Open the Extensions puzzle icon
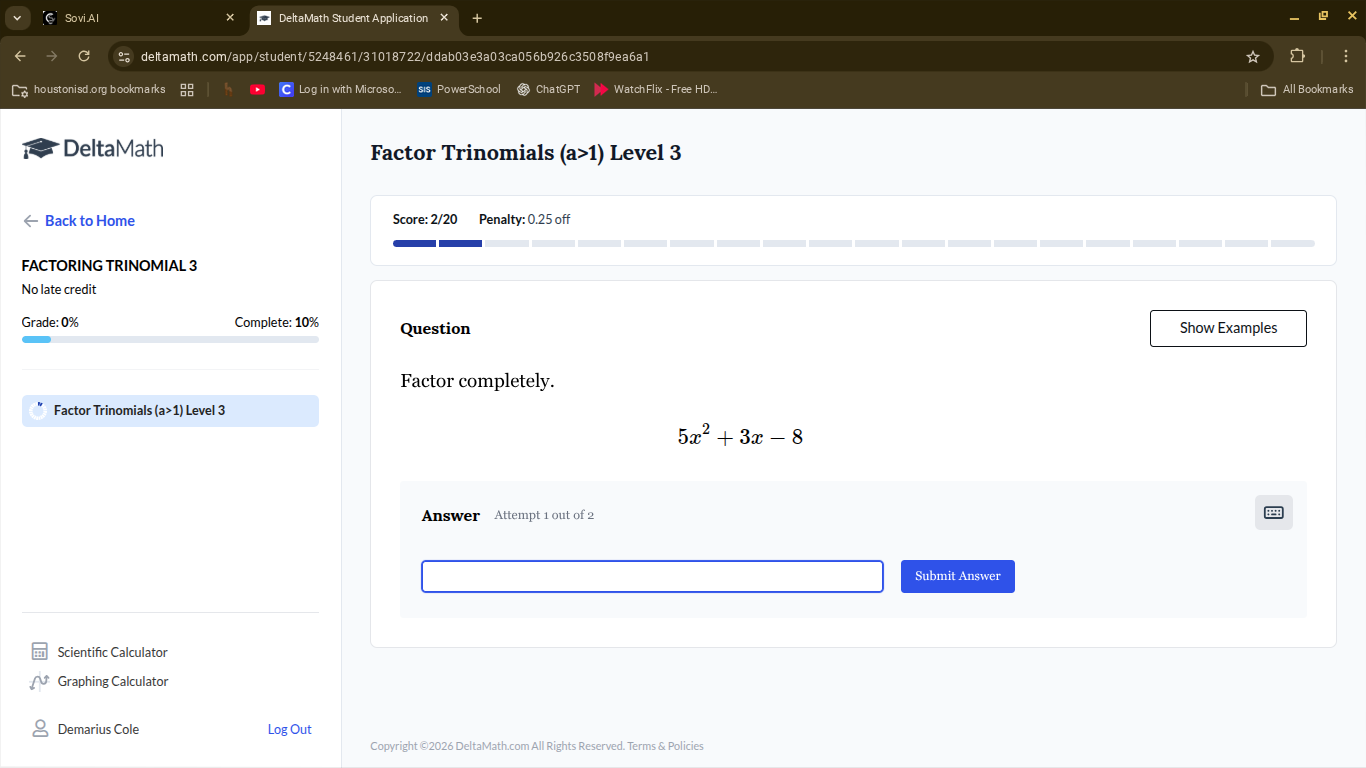The image size is (1366, 768). (1298, 56)
